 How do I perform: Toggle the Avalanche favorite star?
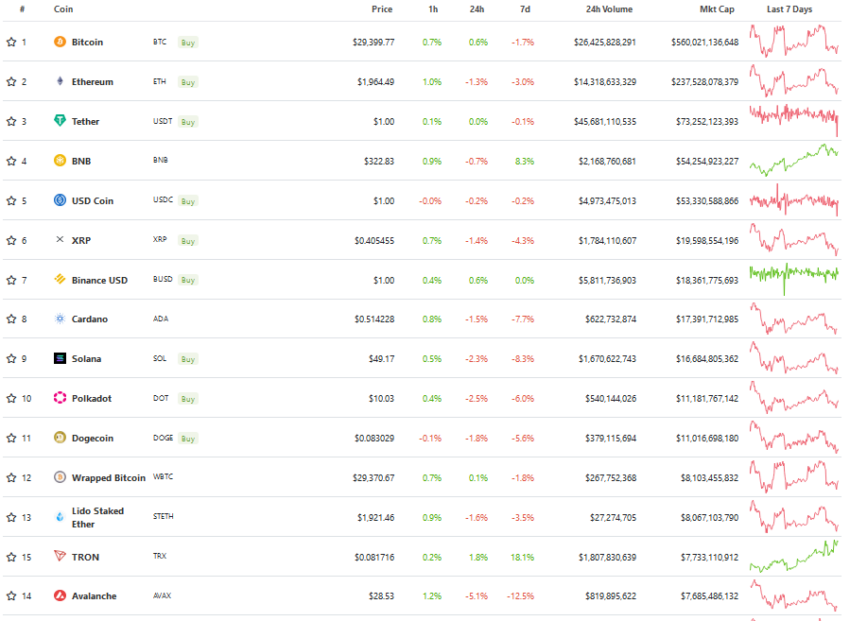point(11,596)
